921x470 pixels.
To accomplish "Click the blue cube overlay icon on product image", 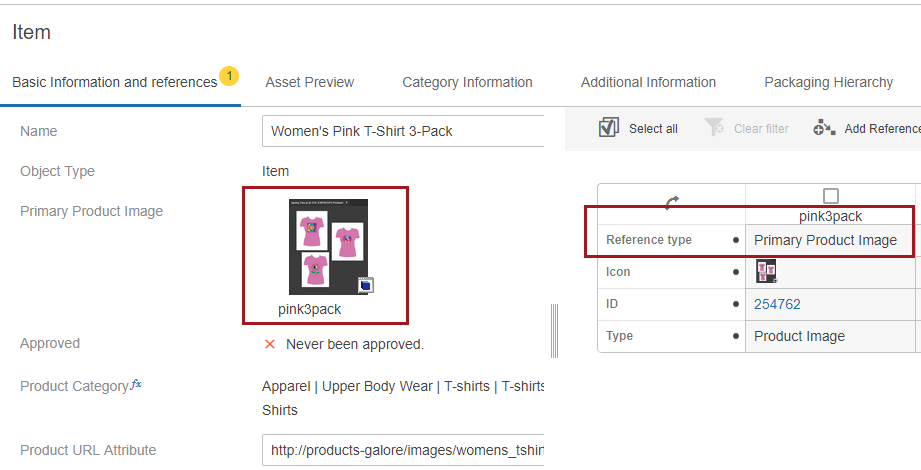I will [365, 285].
